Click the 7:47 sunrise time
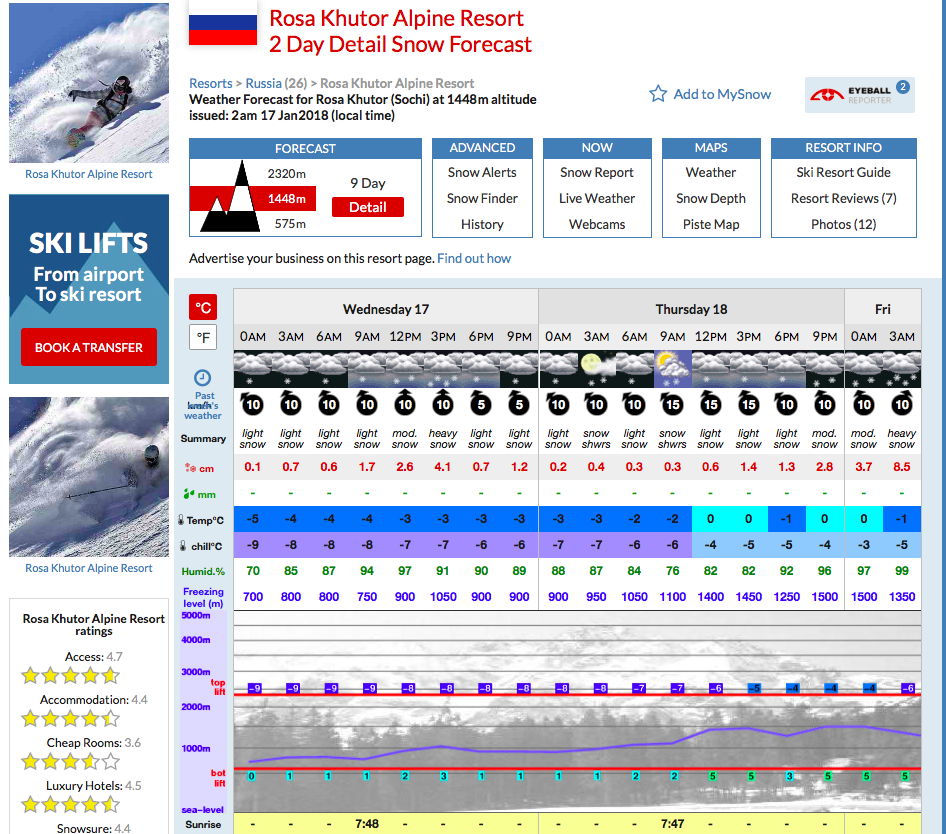The width and height of the screenshot is (946, 834). [672, 824]
